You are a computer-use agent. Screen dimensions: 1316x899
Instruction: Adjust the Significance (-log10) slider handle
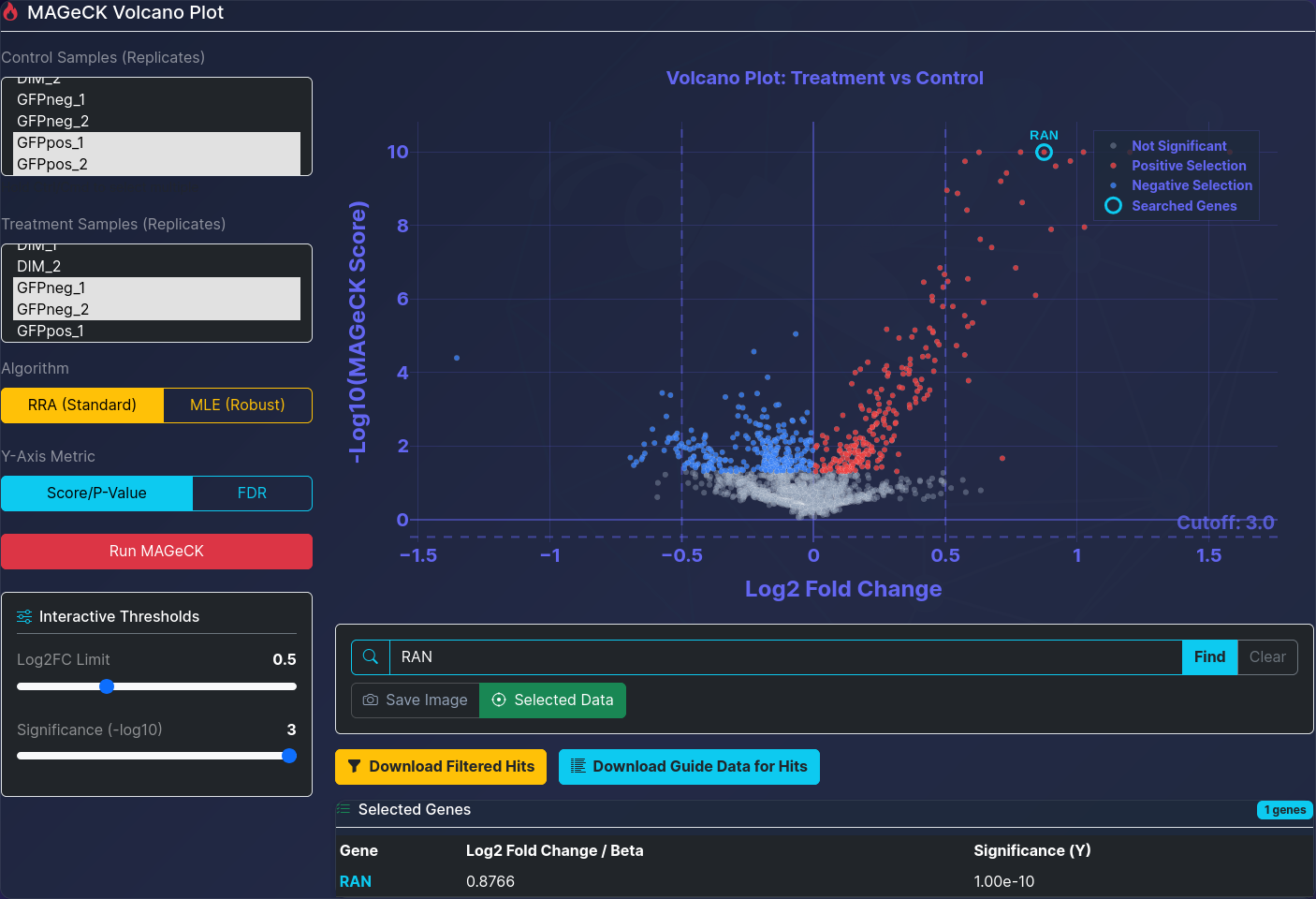[289, 756]
